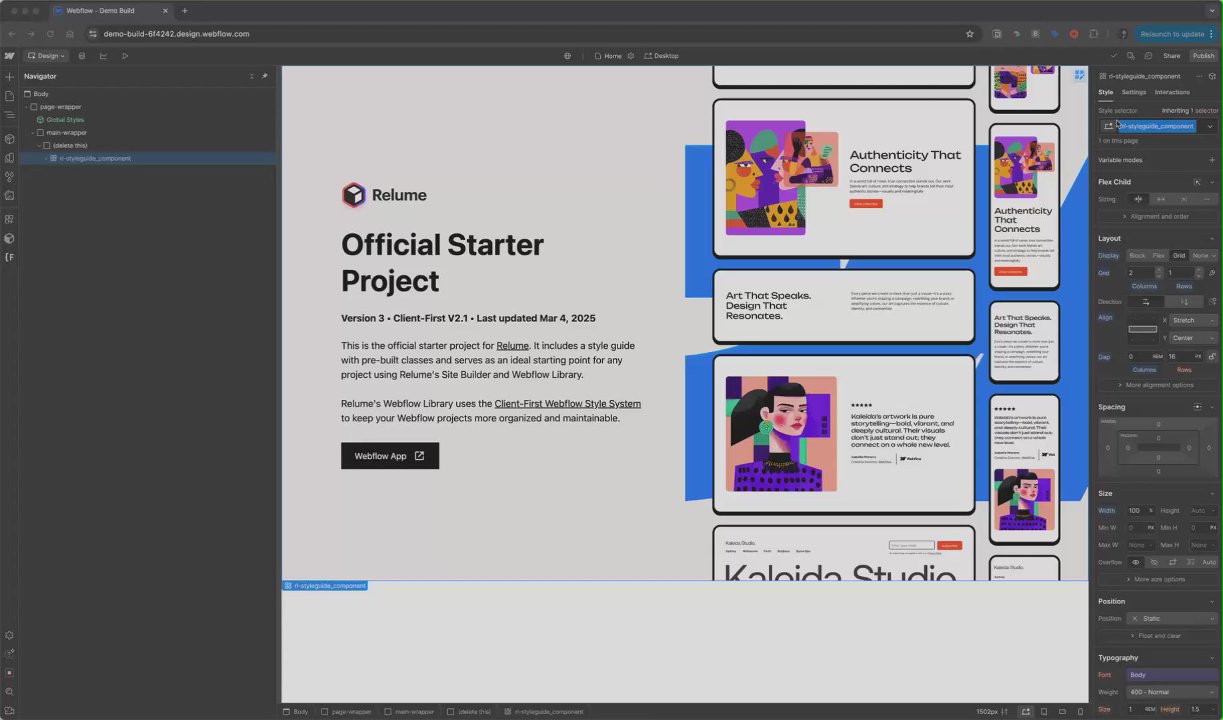
Task: Open the Display None dropdown
Action: tap(1204, 255)
